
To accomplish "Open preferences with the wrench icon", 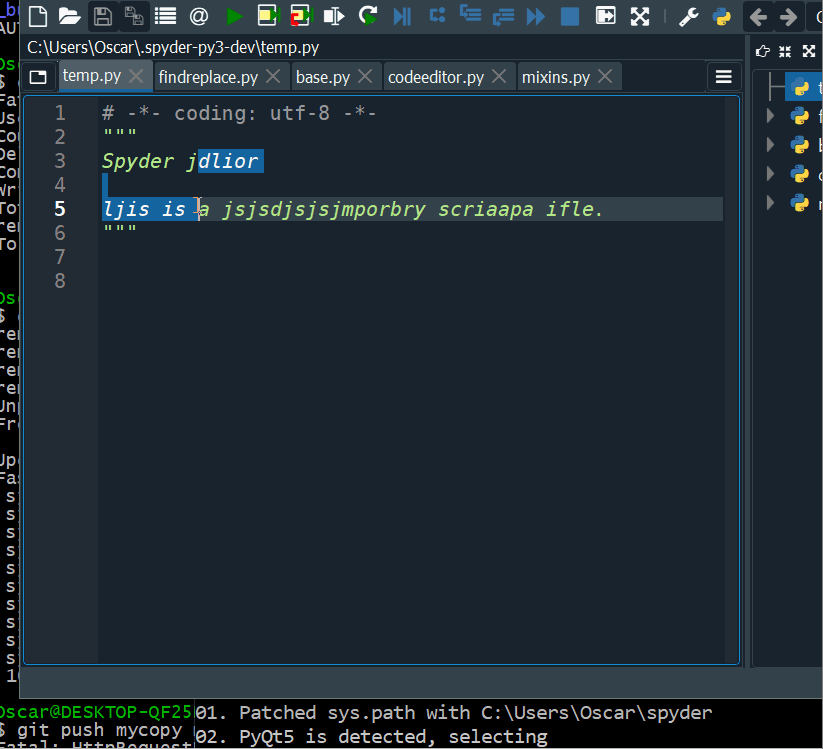I will pyautogui.click(x=689, y=16).
